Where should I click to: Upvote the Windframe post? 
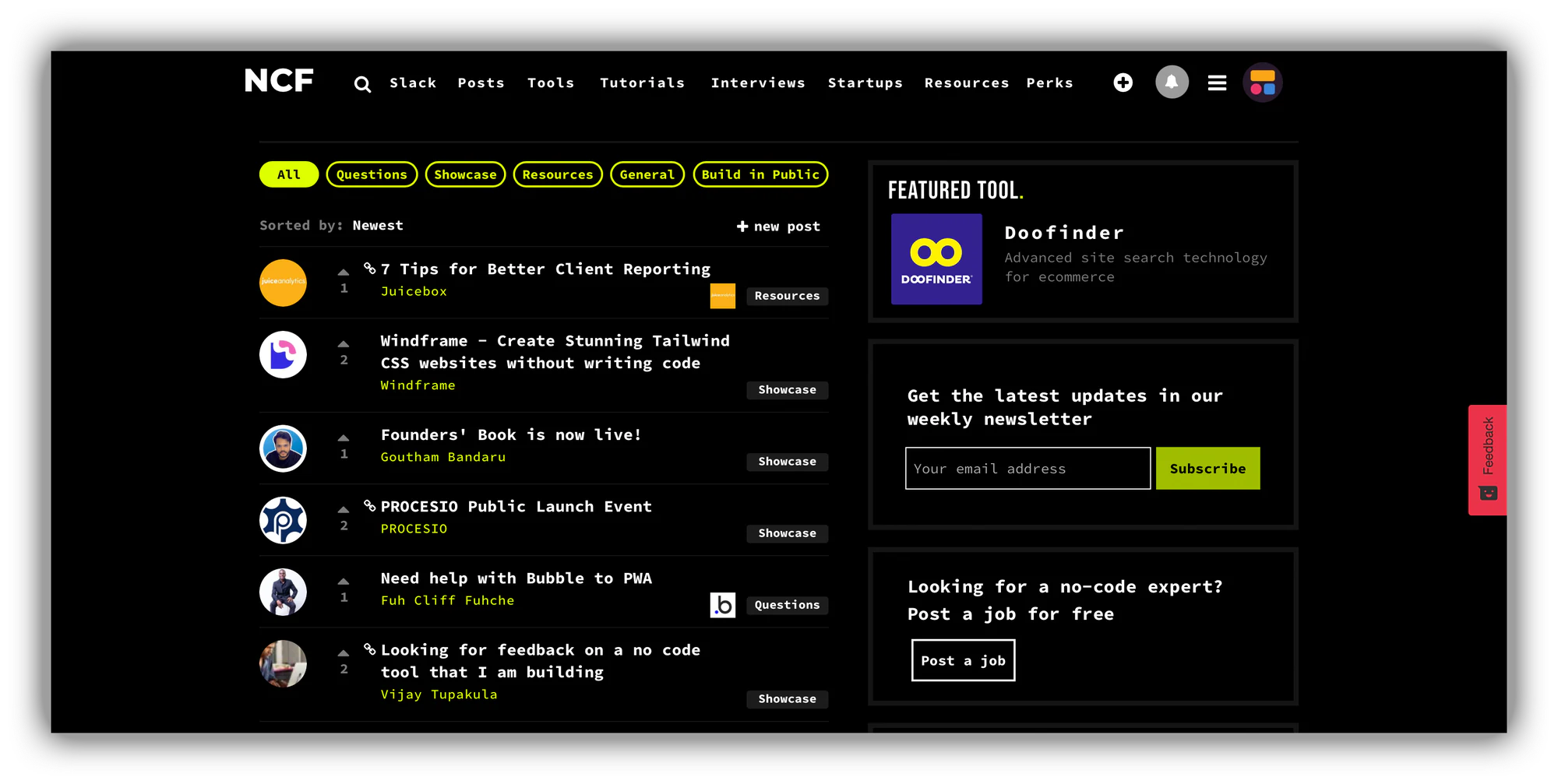coord(344,344)
